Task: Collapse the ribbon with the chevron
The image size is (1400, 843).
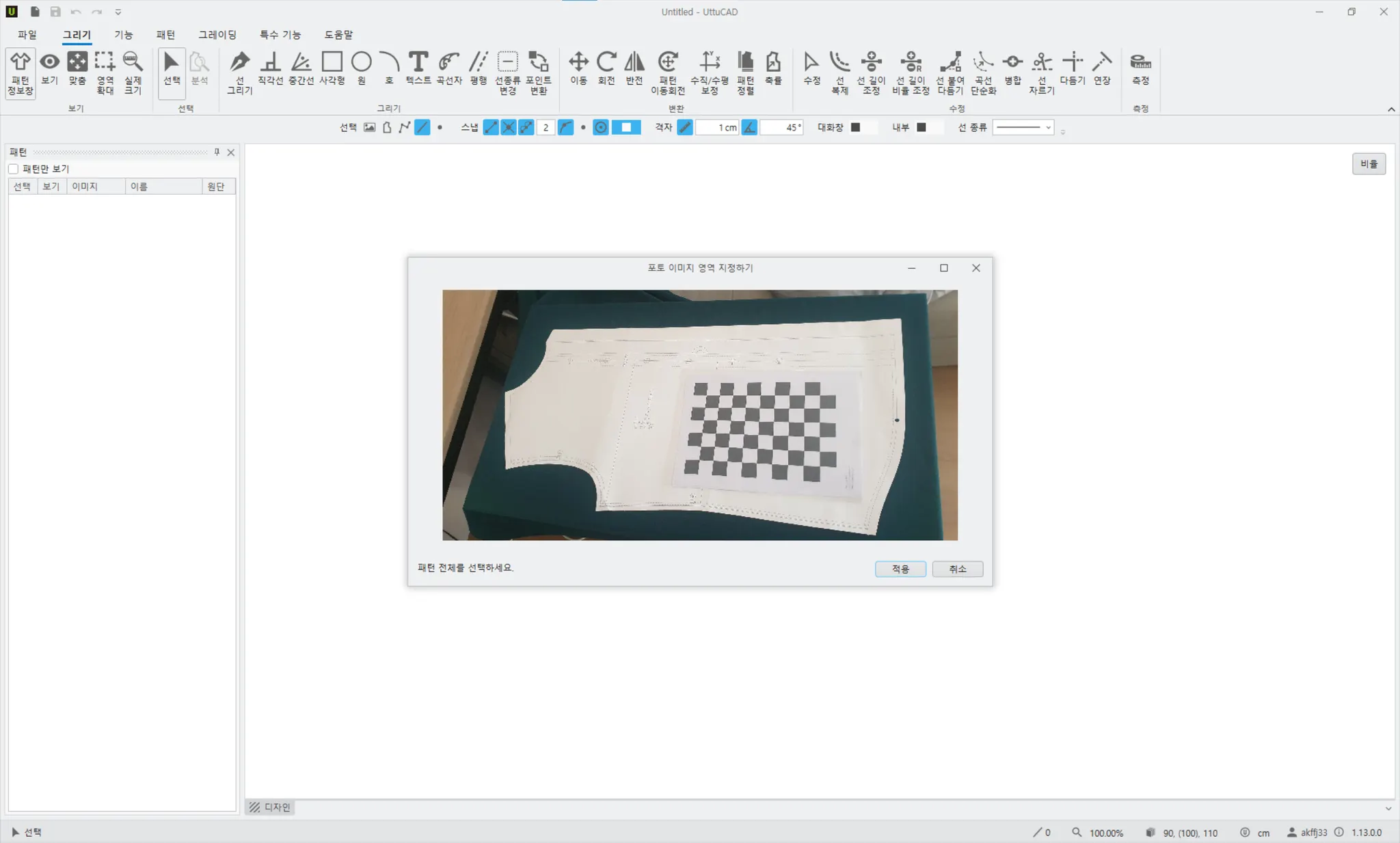Action: point(1391,109)
